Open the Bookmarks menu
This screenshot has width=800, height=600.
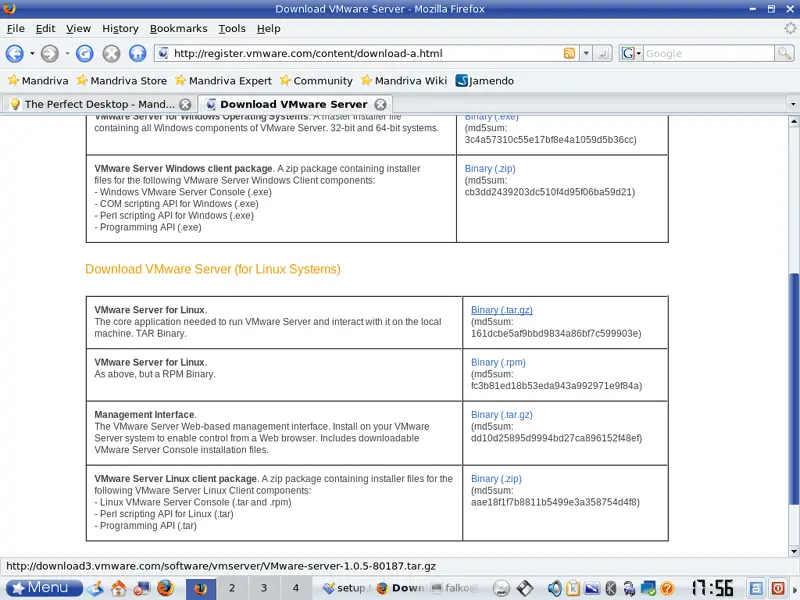(179, 29)
